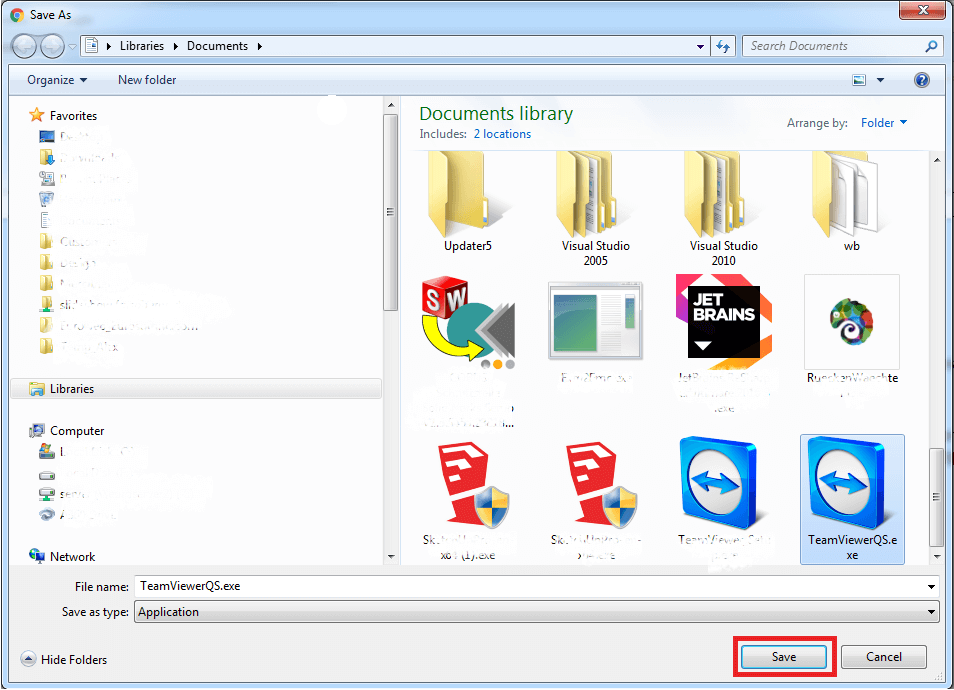The height and width of the screenshot is (690, 954).
Task: Click the Cancel button
Action: [883, 657]
